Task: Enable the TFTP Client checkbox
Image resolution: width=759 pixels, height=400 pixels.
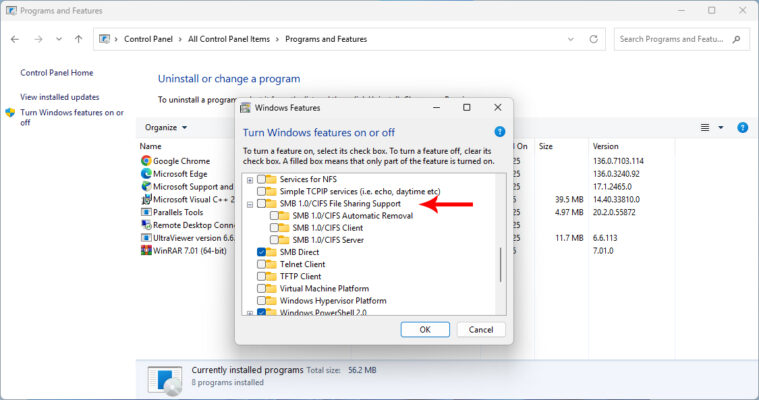Action: click(x=261, y=276)
